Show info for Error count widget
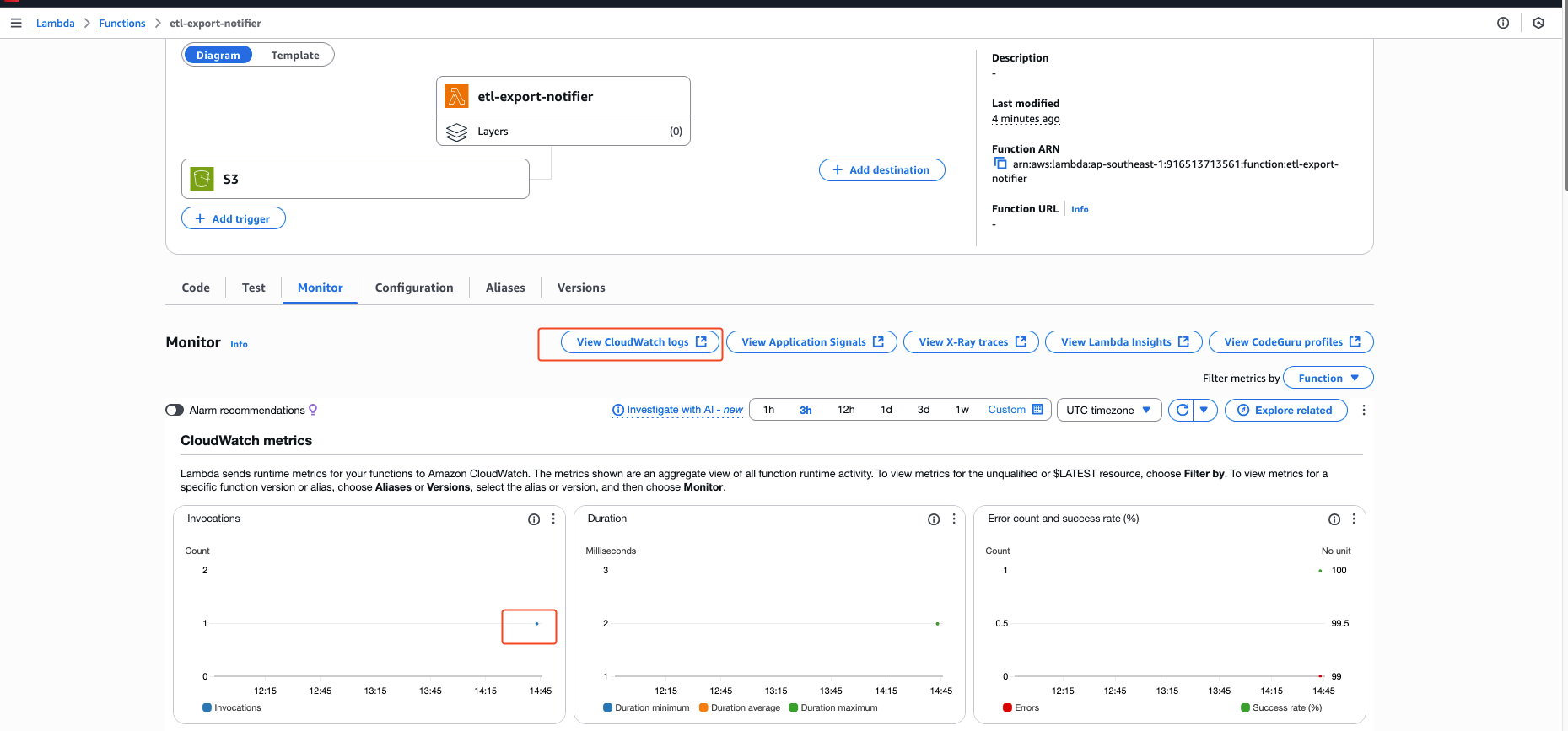1568x731 pixels. pyautogui.click(x=1334, y=519)
